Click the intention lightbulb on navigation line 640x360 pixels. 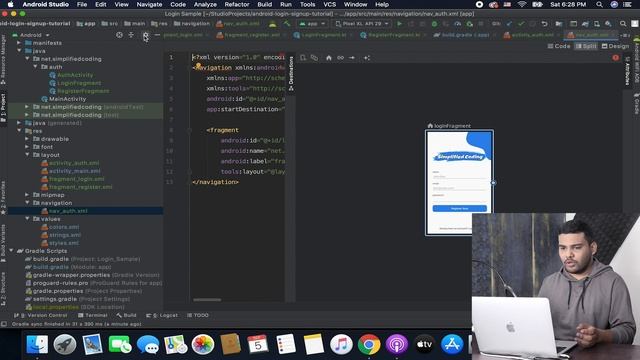click(198, 65)
